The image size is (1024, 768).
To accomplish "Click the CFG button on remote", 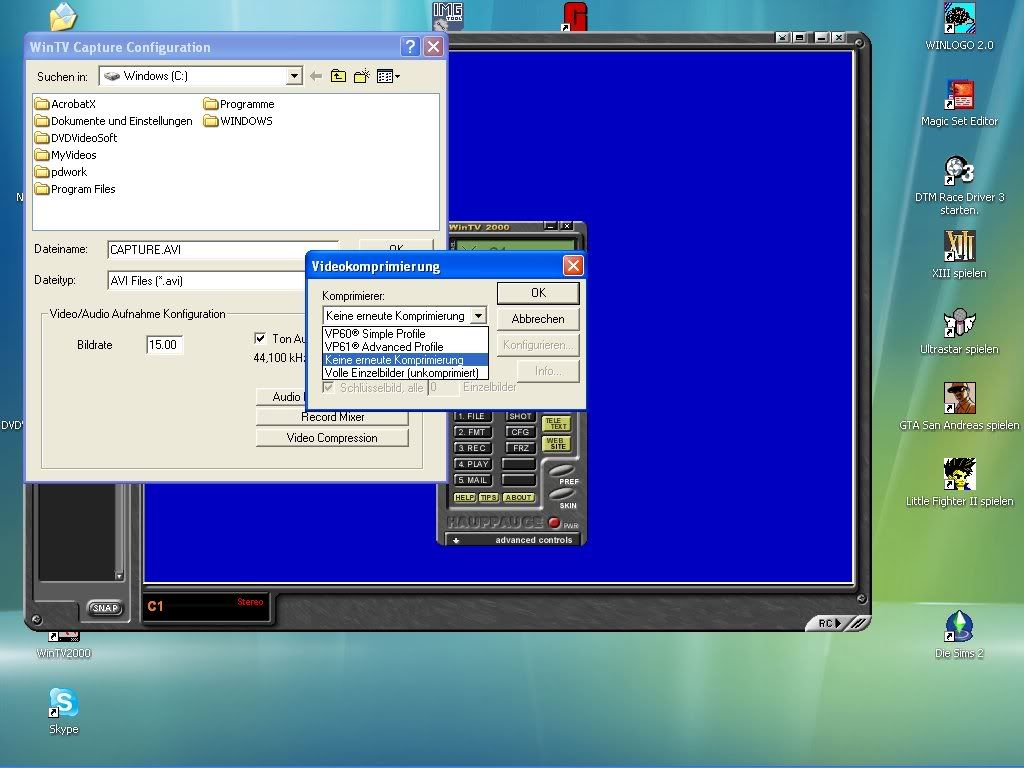I will pos(520,432).
